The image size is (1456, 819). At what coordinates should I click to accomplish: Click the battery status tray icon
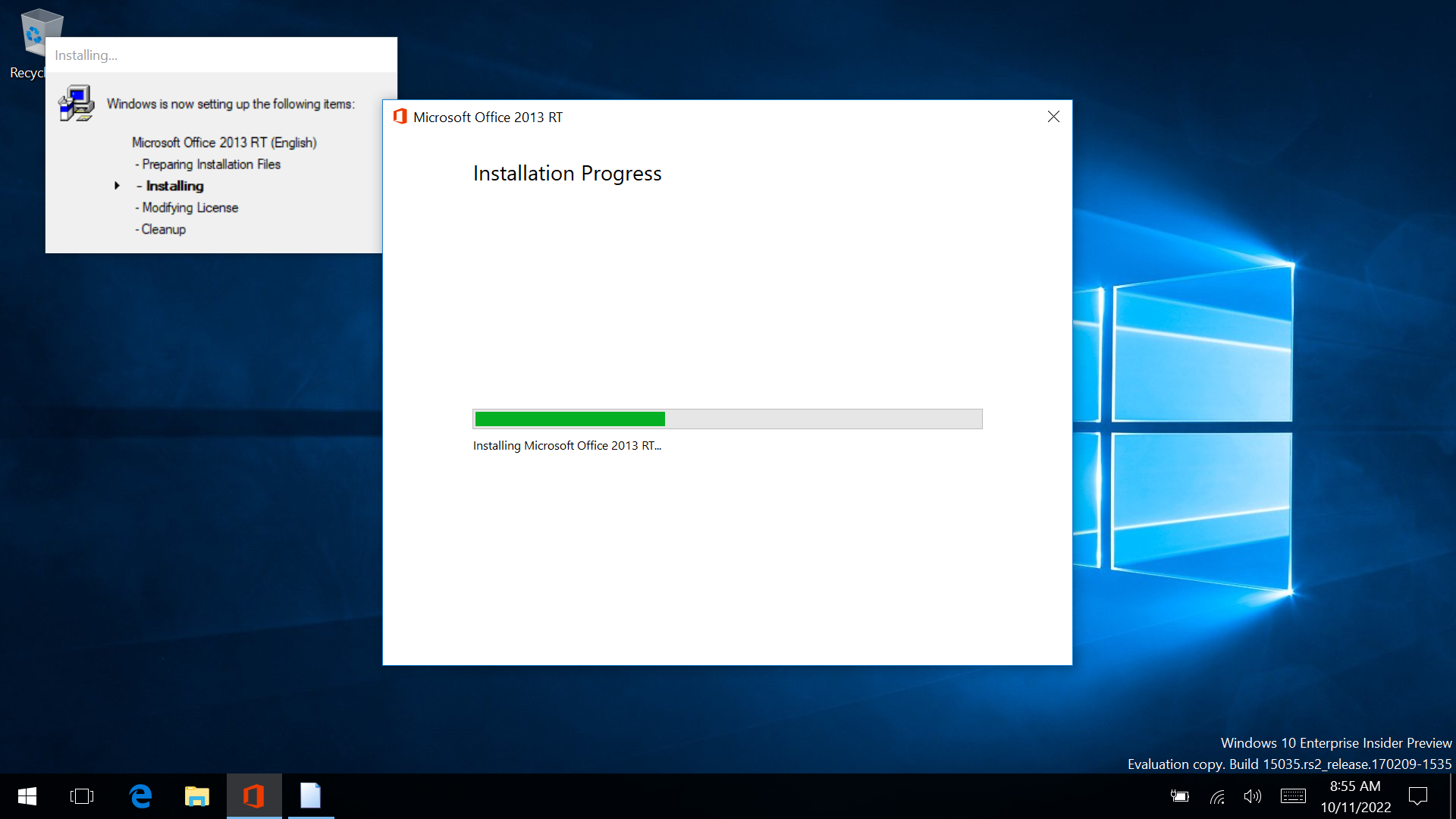[1179, 796]
